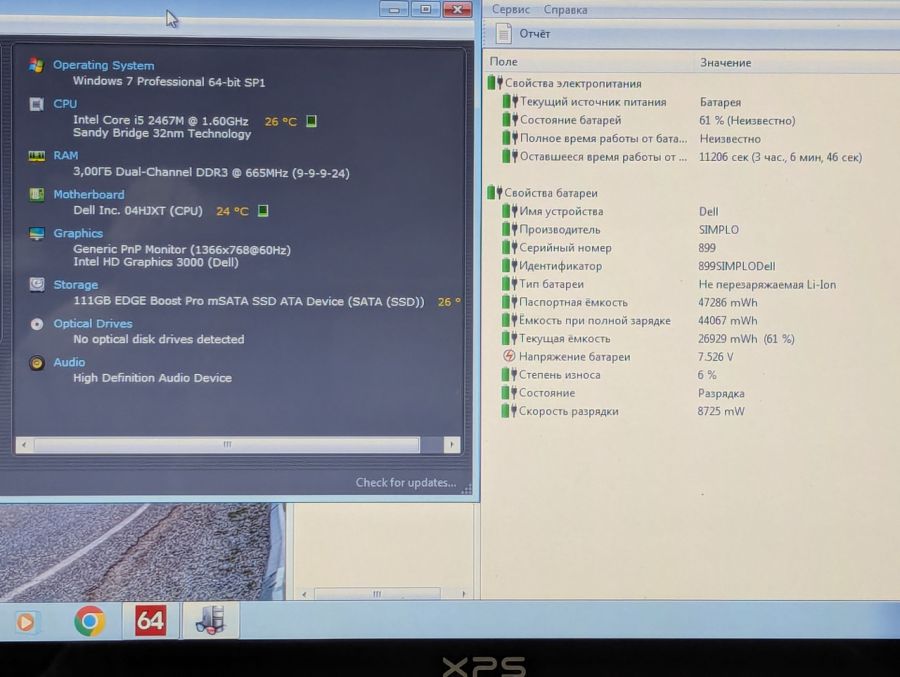900x677 pixels.
Task: Open the Справка menu in AIDA64
Action: [565, 10]
